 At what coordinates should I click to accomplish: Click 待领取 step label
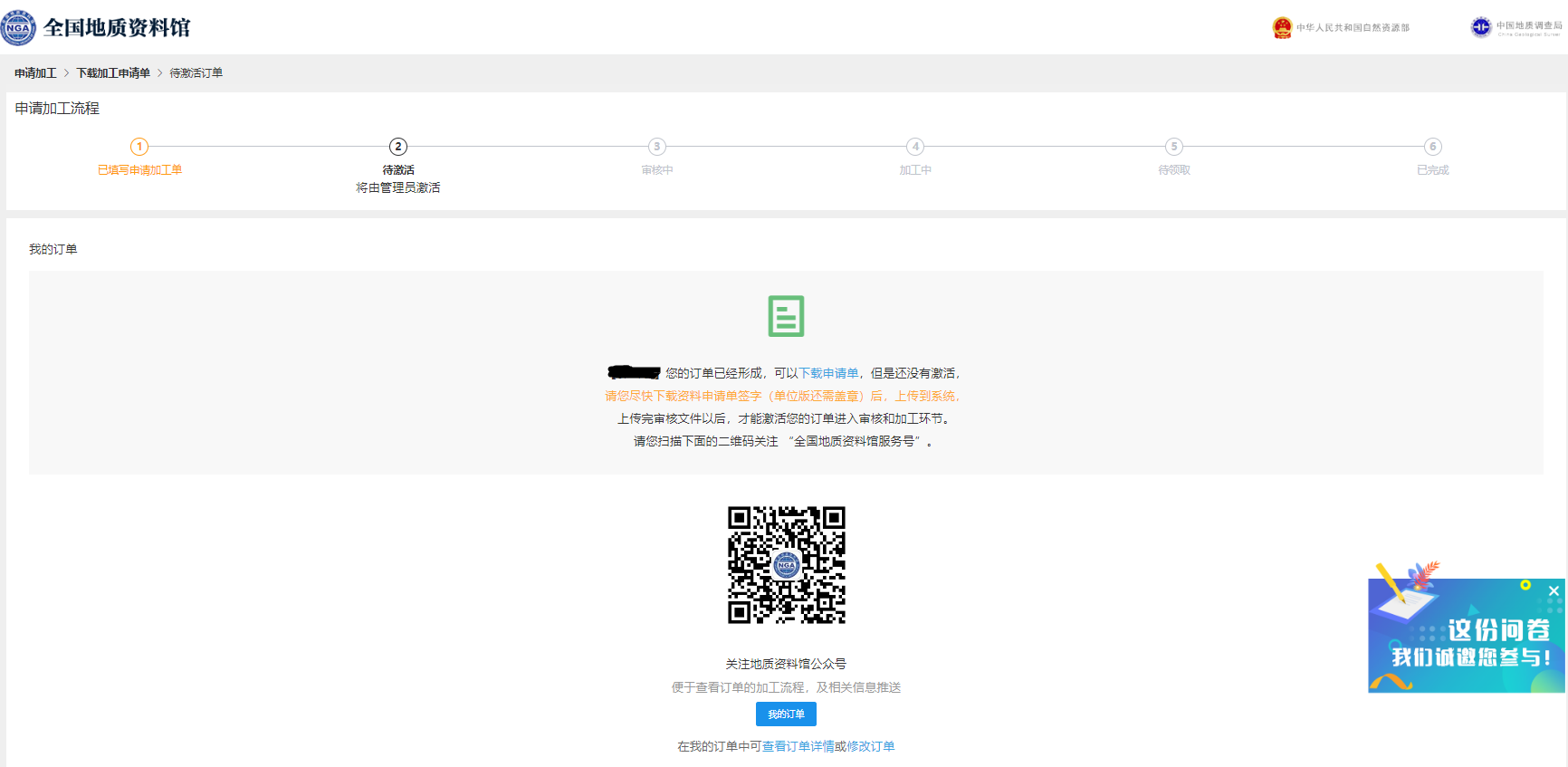click(x=1174, y=170)
